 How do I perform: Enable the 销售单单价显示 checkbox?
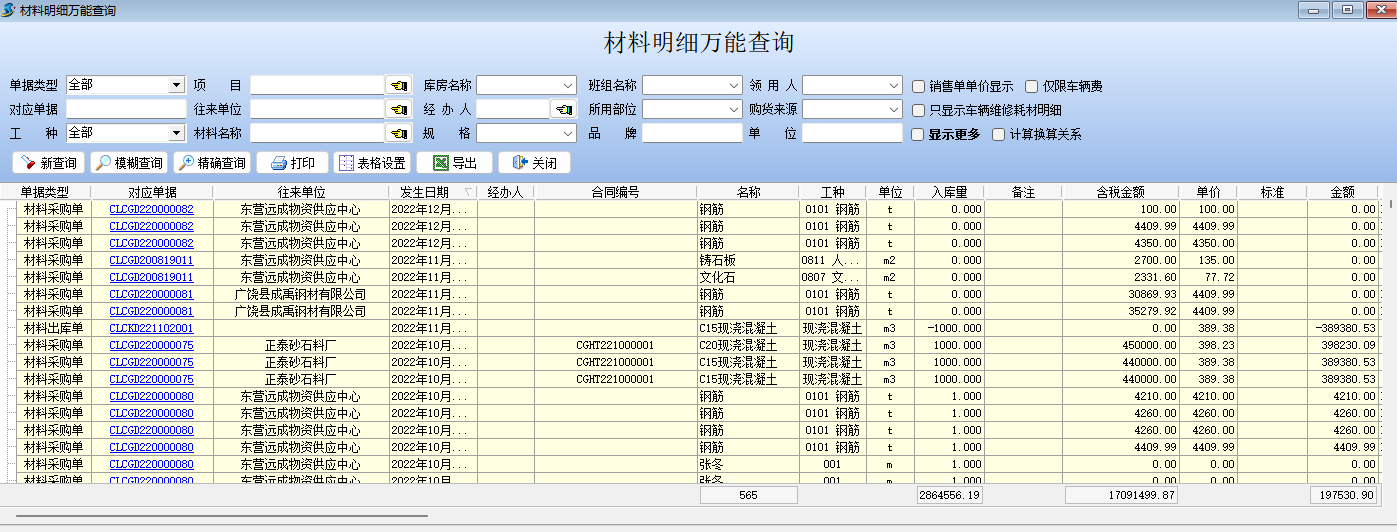click(x=919, y=86)
